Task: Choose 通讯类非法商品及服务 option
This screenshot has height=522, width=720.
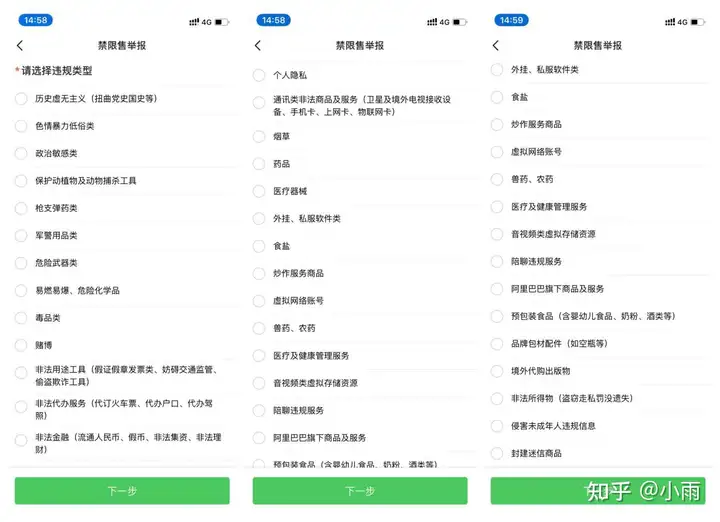Action: pos(259,102)
